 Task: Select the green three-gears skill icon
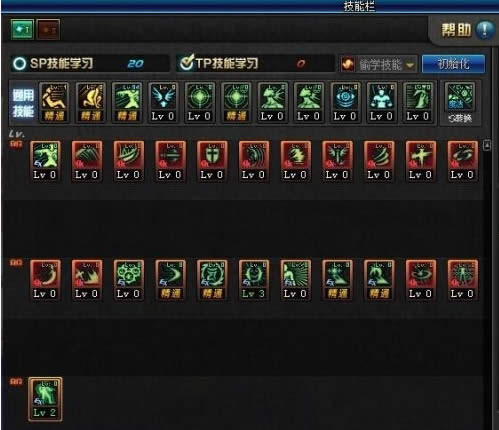tap(128, 280)
